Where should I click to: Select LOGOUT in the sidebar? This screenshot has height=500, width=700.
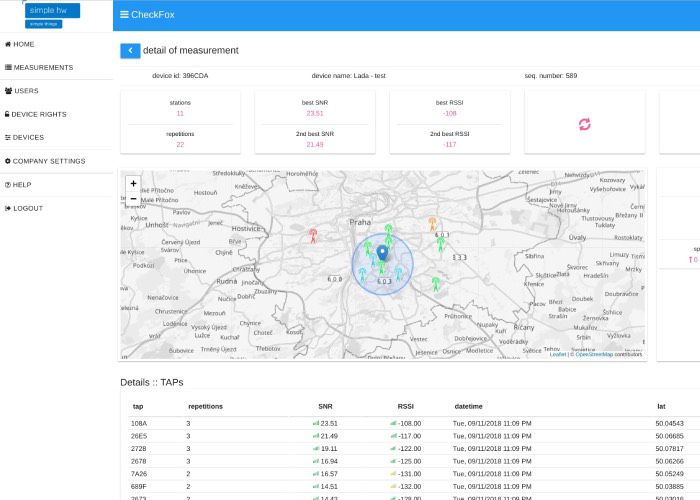click(x=24, y=208)
